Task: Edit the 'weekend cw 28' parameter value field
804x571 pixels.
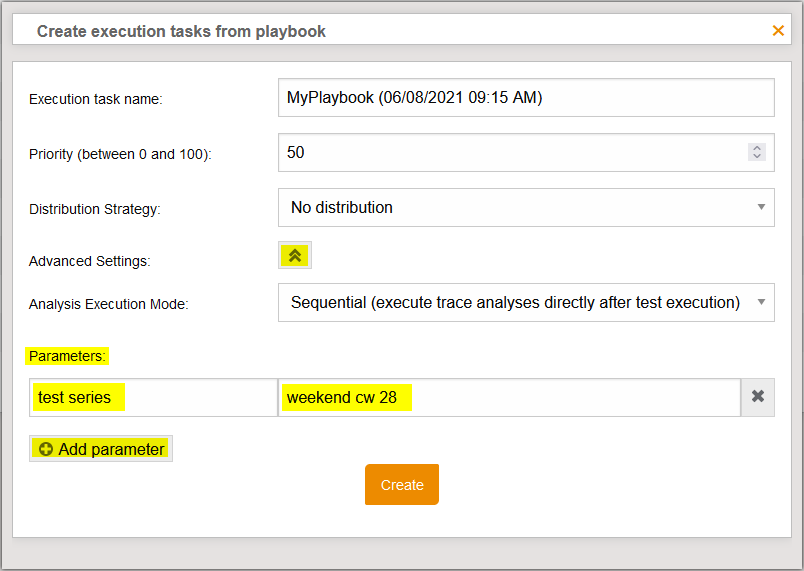Action: 508,397
